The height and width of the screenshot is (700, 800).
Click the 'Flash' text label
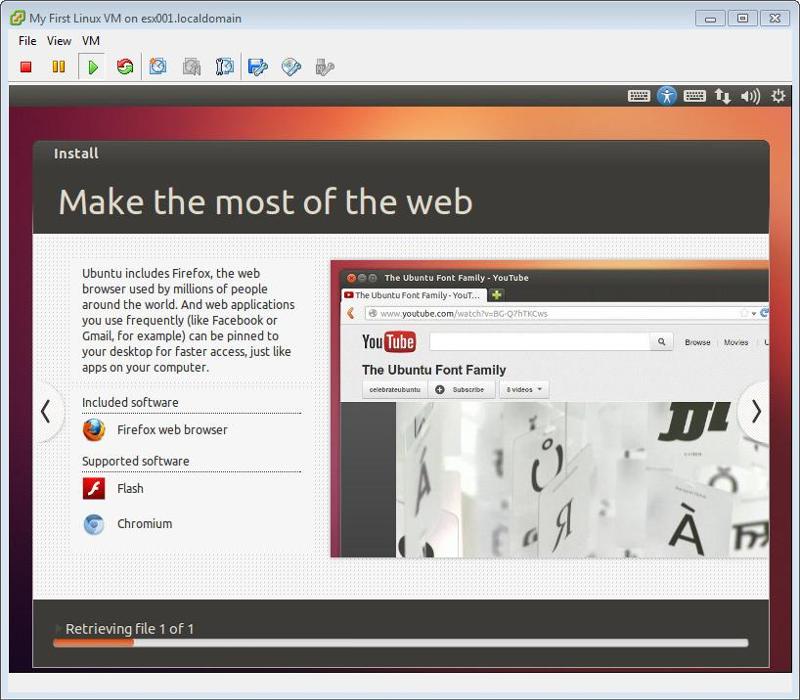(130, 489)
